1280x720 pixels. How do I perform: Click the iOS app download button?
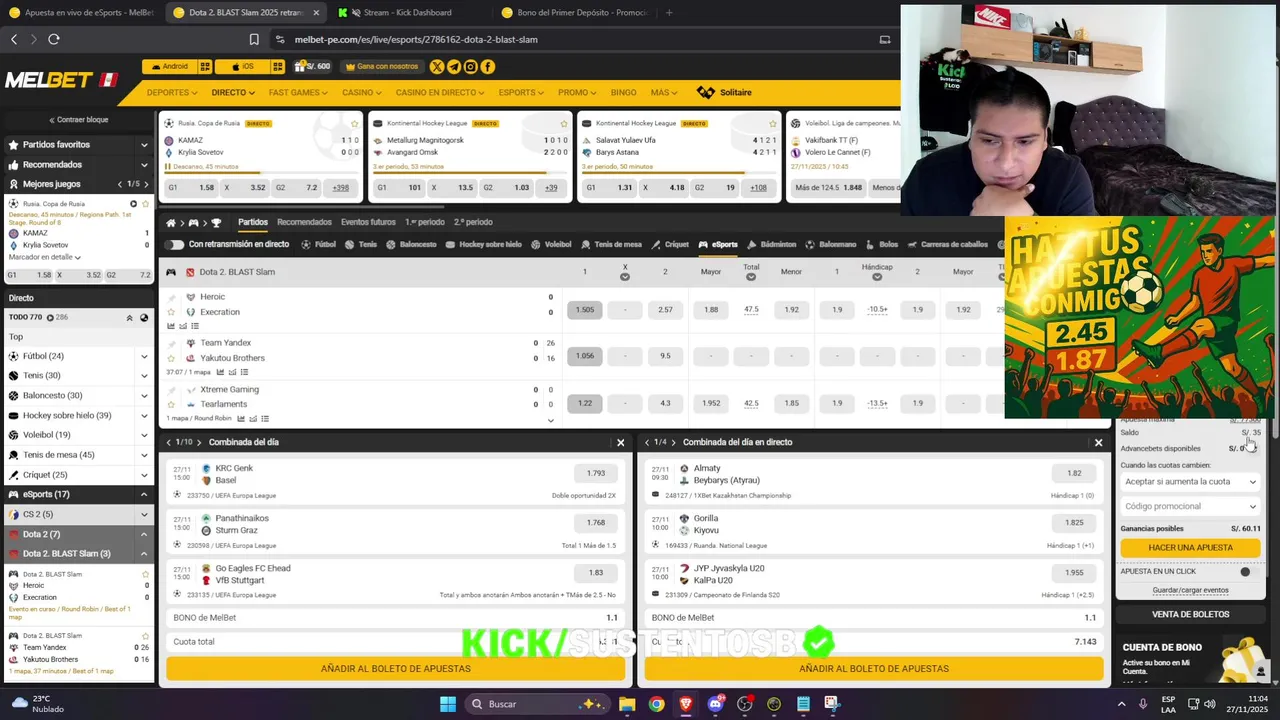pyautogui.click(x=242, y=67)
